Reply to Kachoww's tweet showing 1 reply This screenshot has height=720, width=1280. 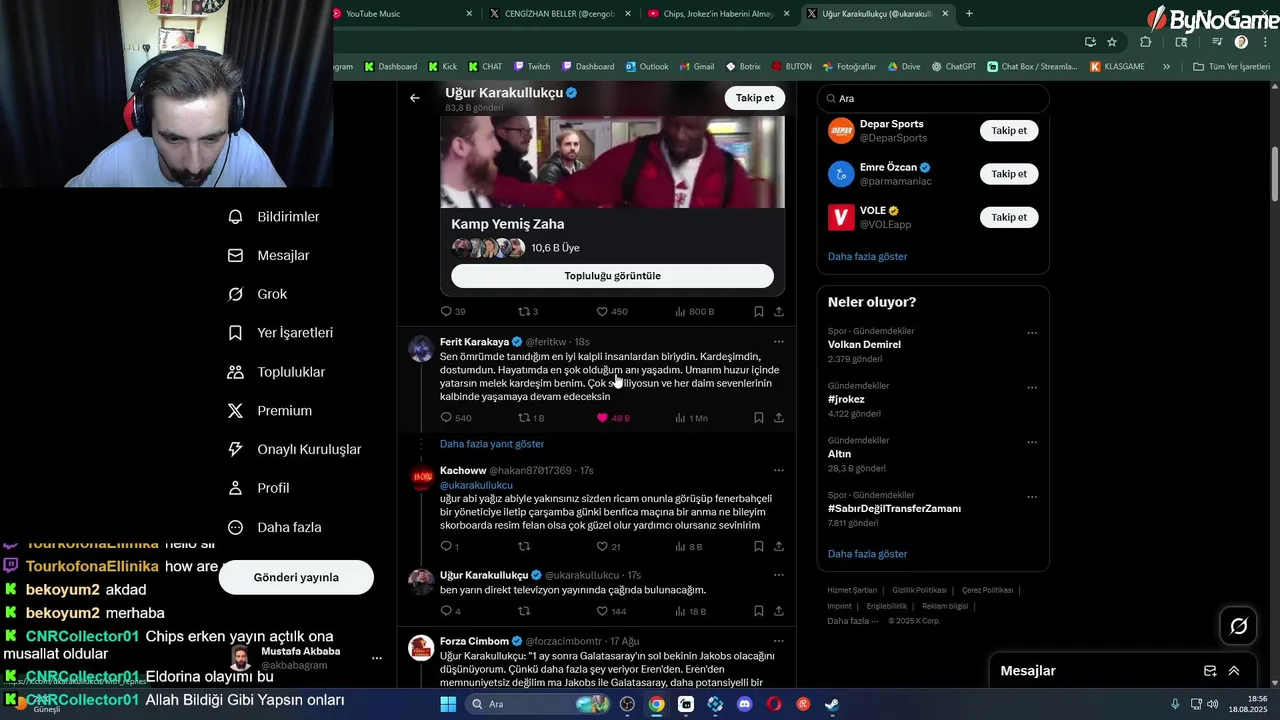pyautogui.click(x=450, y=547)
